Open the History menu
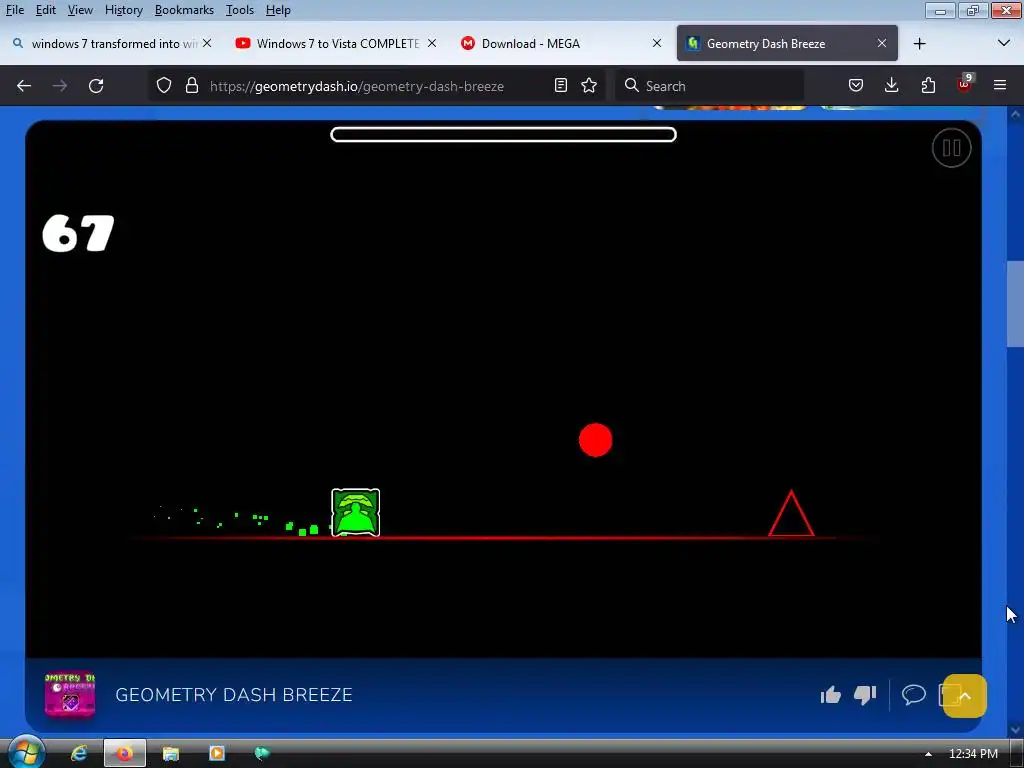This screenshot has height=768, width=1024. pos(124,10)
